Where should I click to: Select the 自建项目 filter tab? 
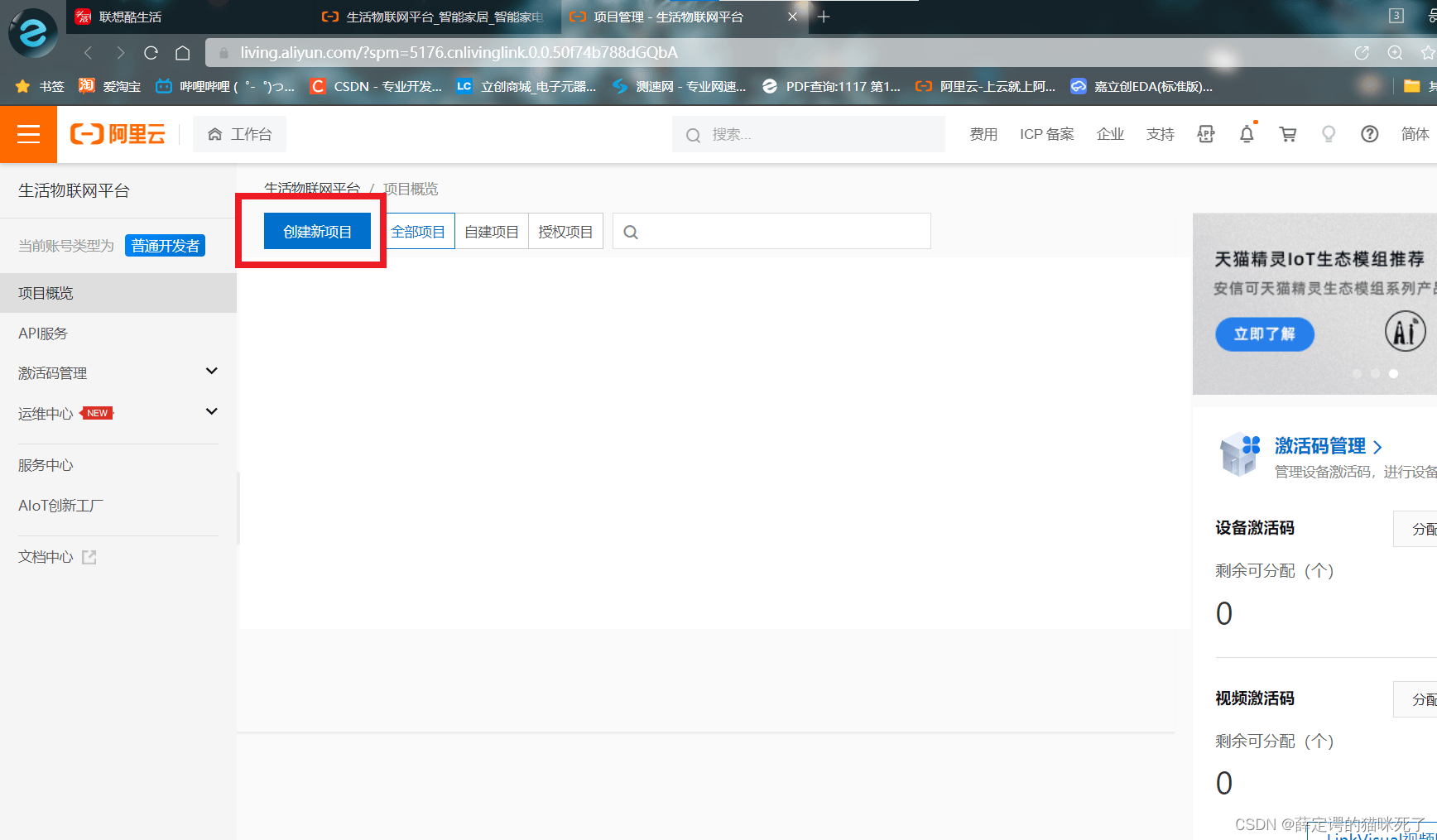pos(491,232)
